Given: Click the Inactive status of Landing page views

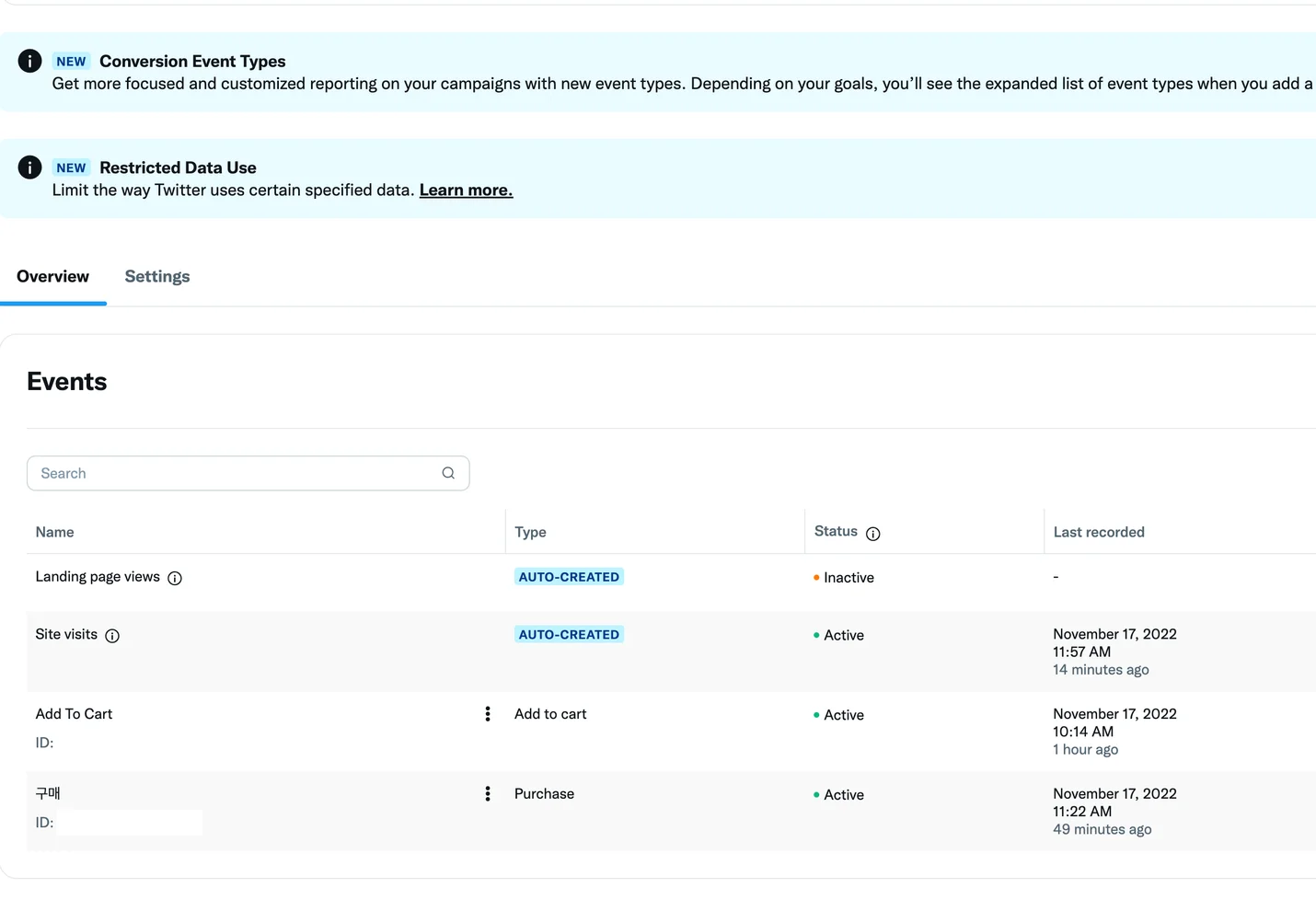Looking at the screenshot, I should coord(848,578).
